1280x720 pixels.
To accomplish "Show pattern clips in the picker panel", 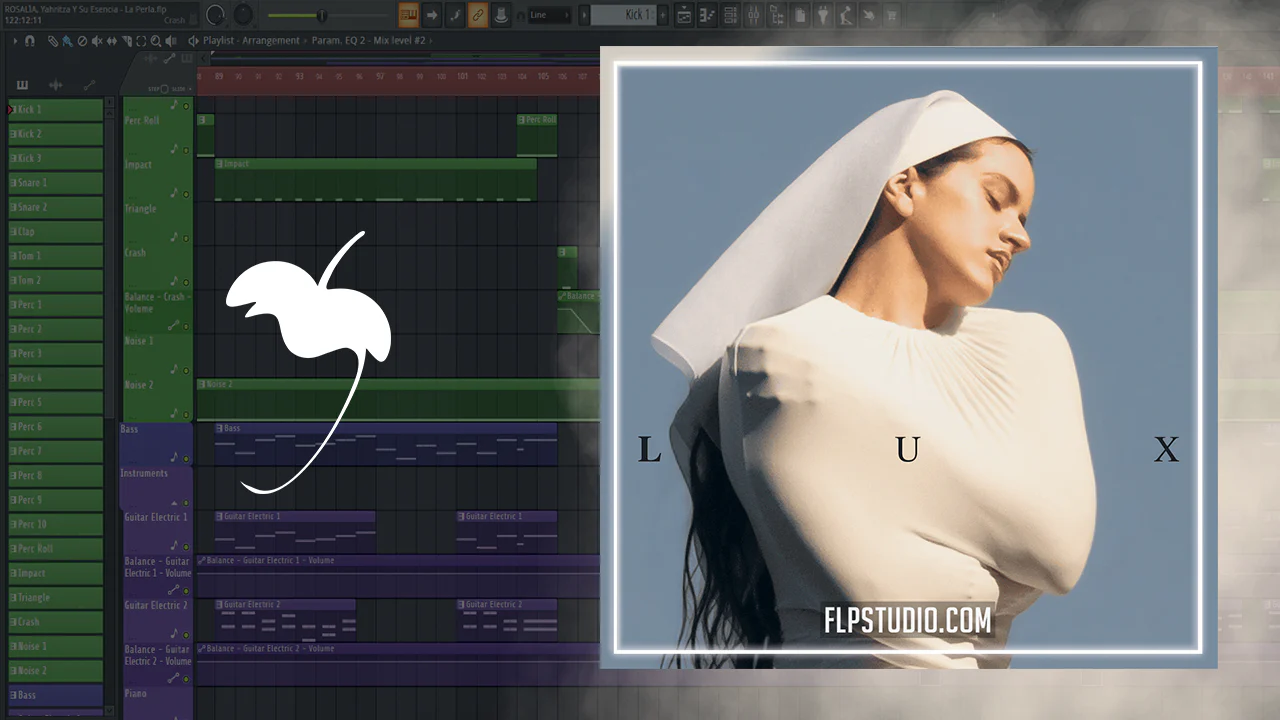I will [x=22, y=85].
